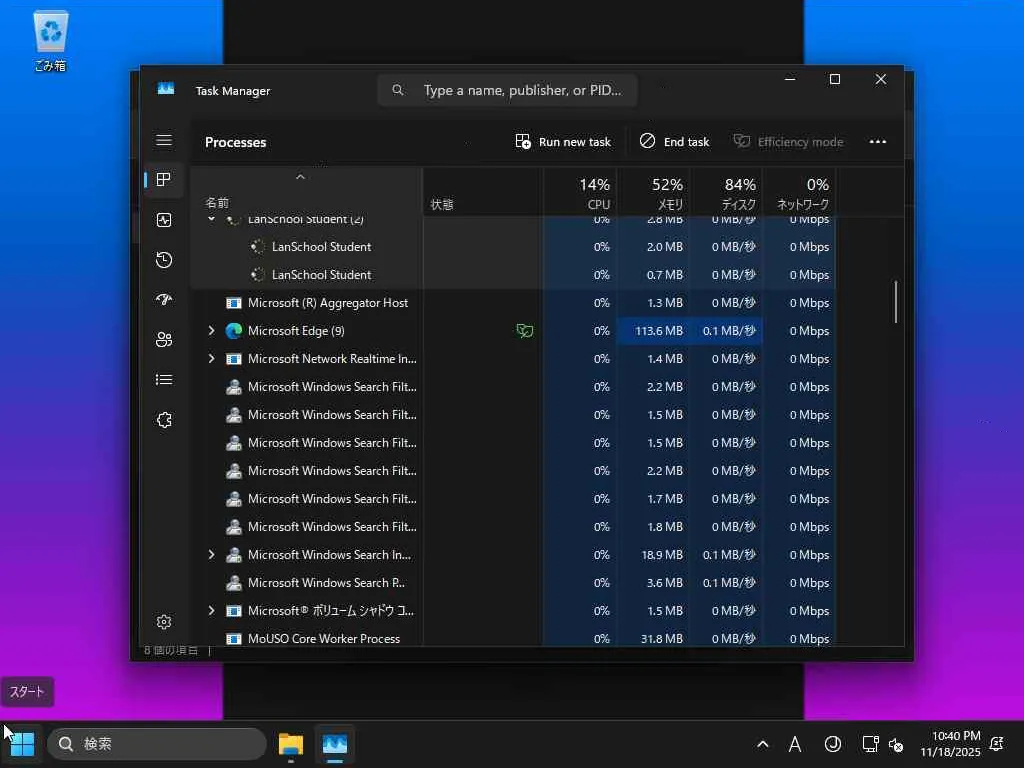Open Task Manager settings gear

coord(164,622)
